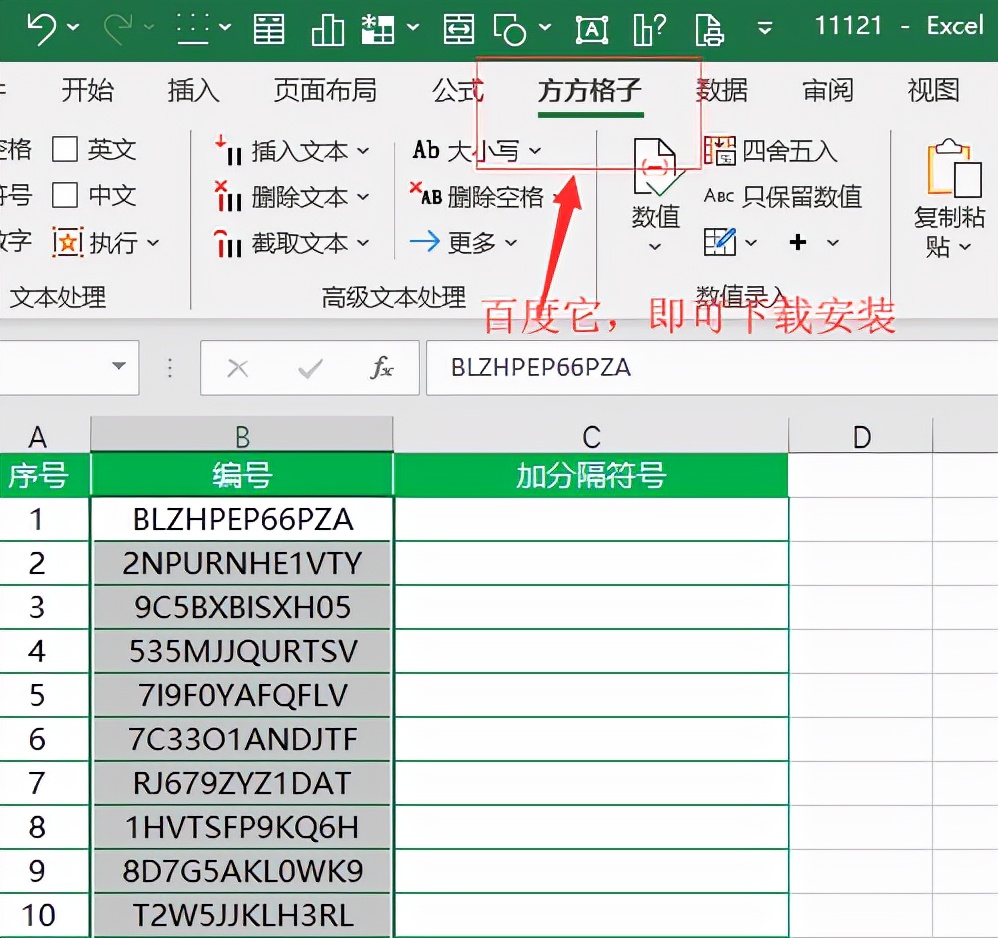
Task: Switch to the 插入 tab
Action: (193, 90)
